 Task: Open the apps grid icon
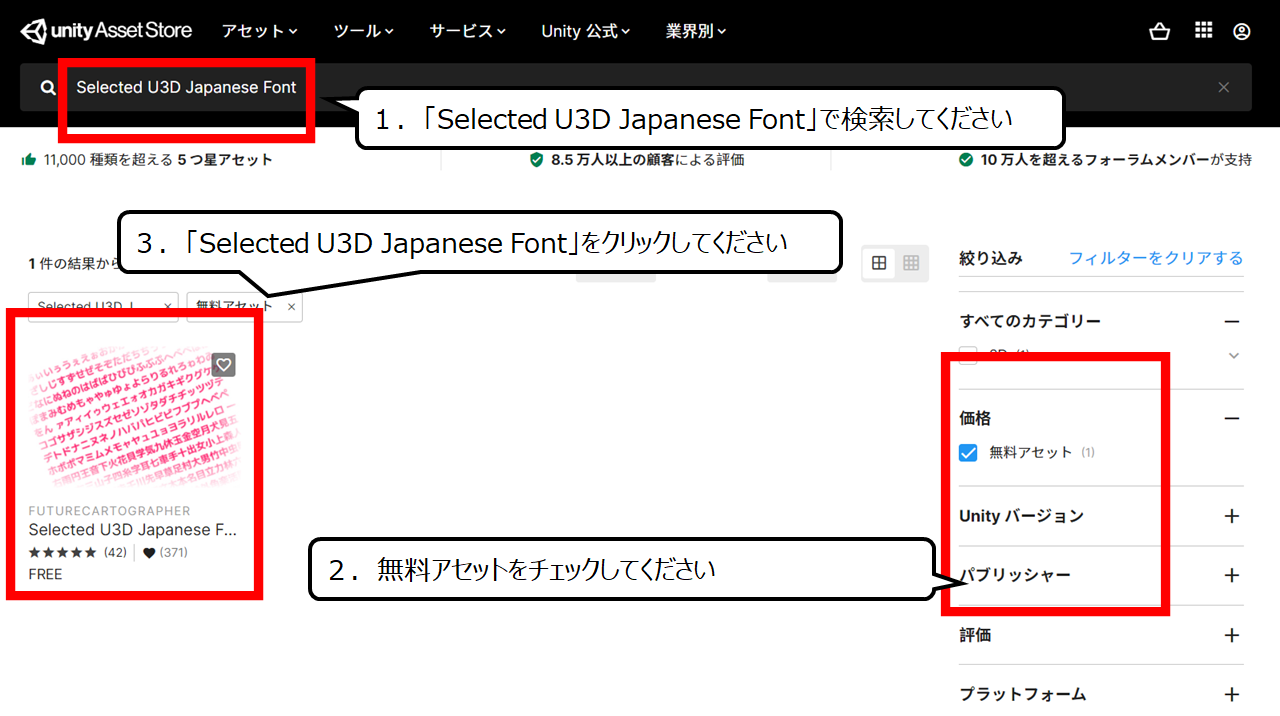[1204, 31]
